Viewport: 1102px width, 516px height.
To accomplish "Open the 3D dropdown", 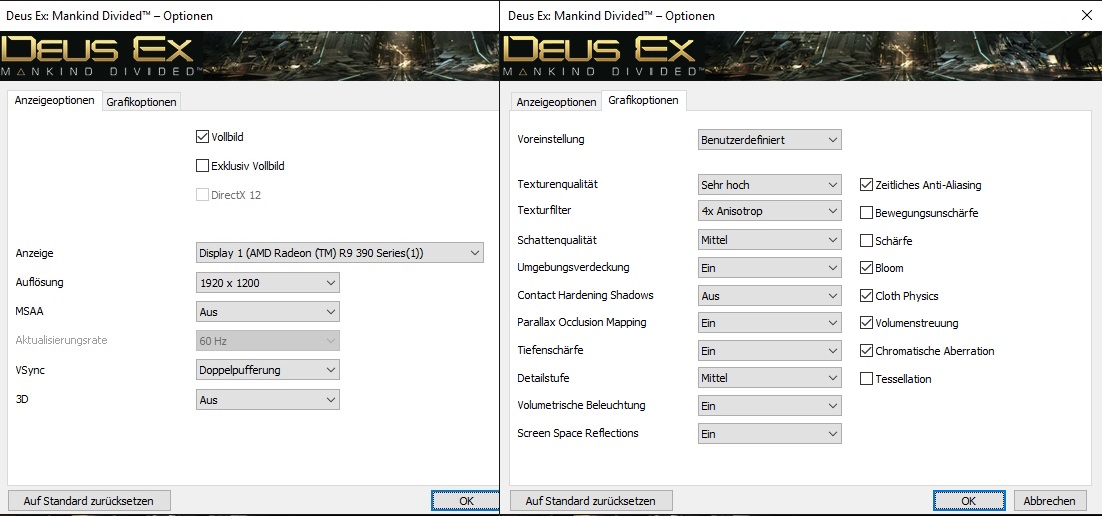I will [x=267, y=399].
